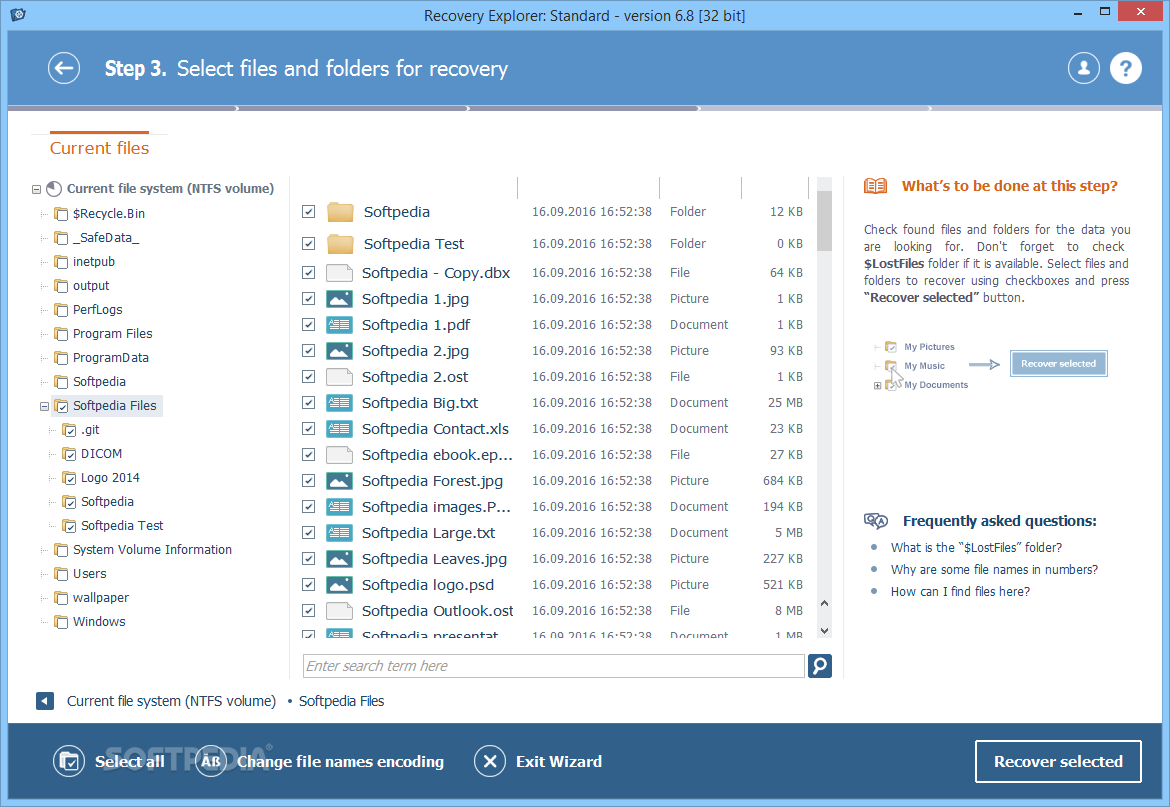Uncheck Softpedia 1.jpg checkbox
This screenshot has height=807, width=1170.
click(x=308, y=298)
